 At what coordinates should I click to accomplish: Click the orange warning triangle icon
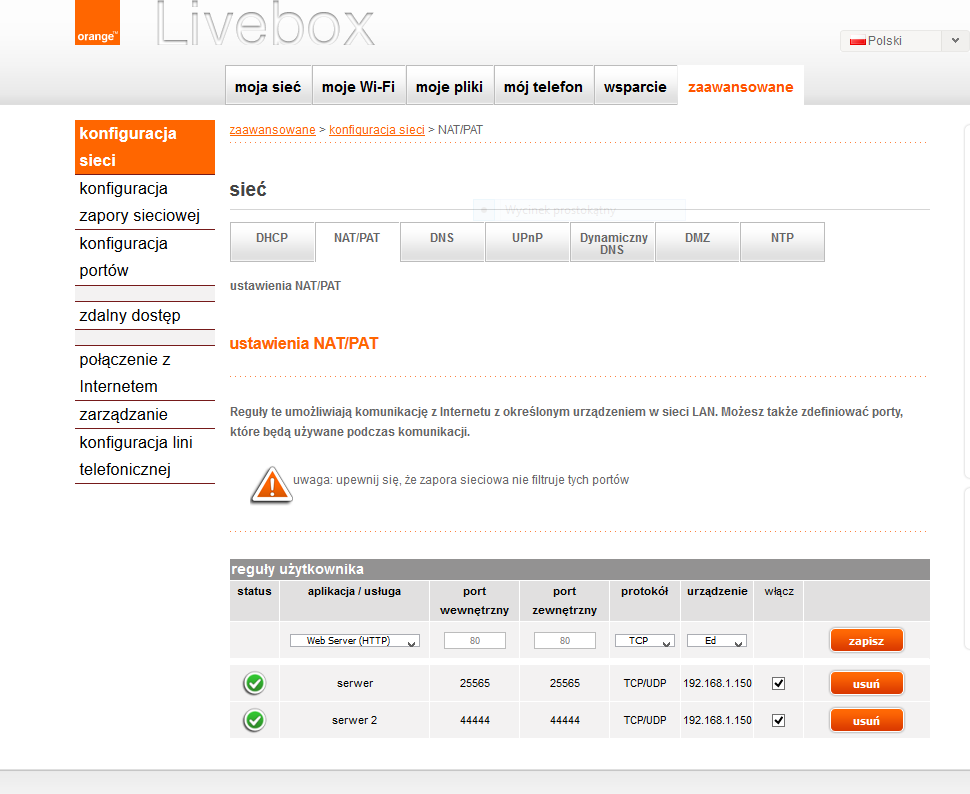click(272, 485)
